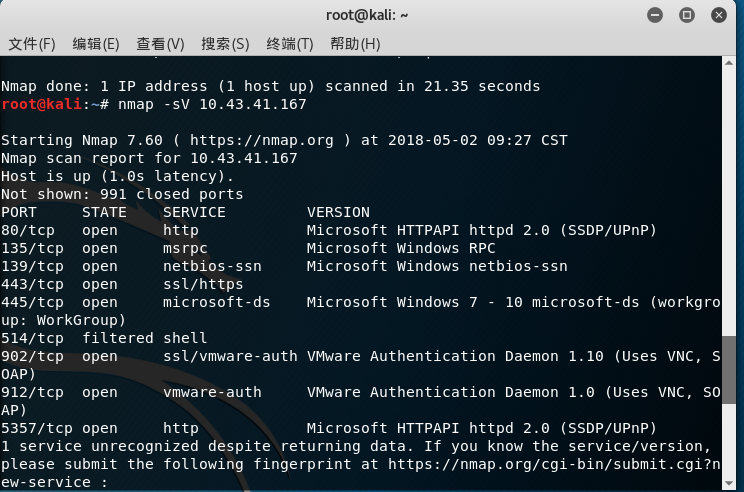Open the 查看(V) menu
Viewport: 744px width, 492px height.
pyautogui.click(x=160, y=44)
